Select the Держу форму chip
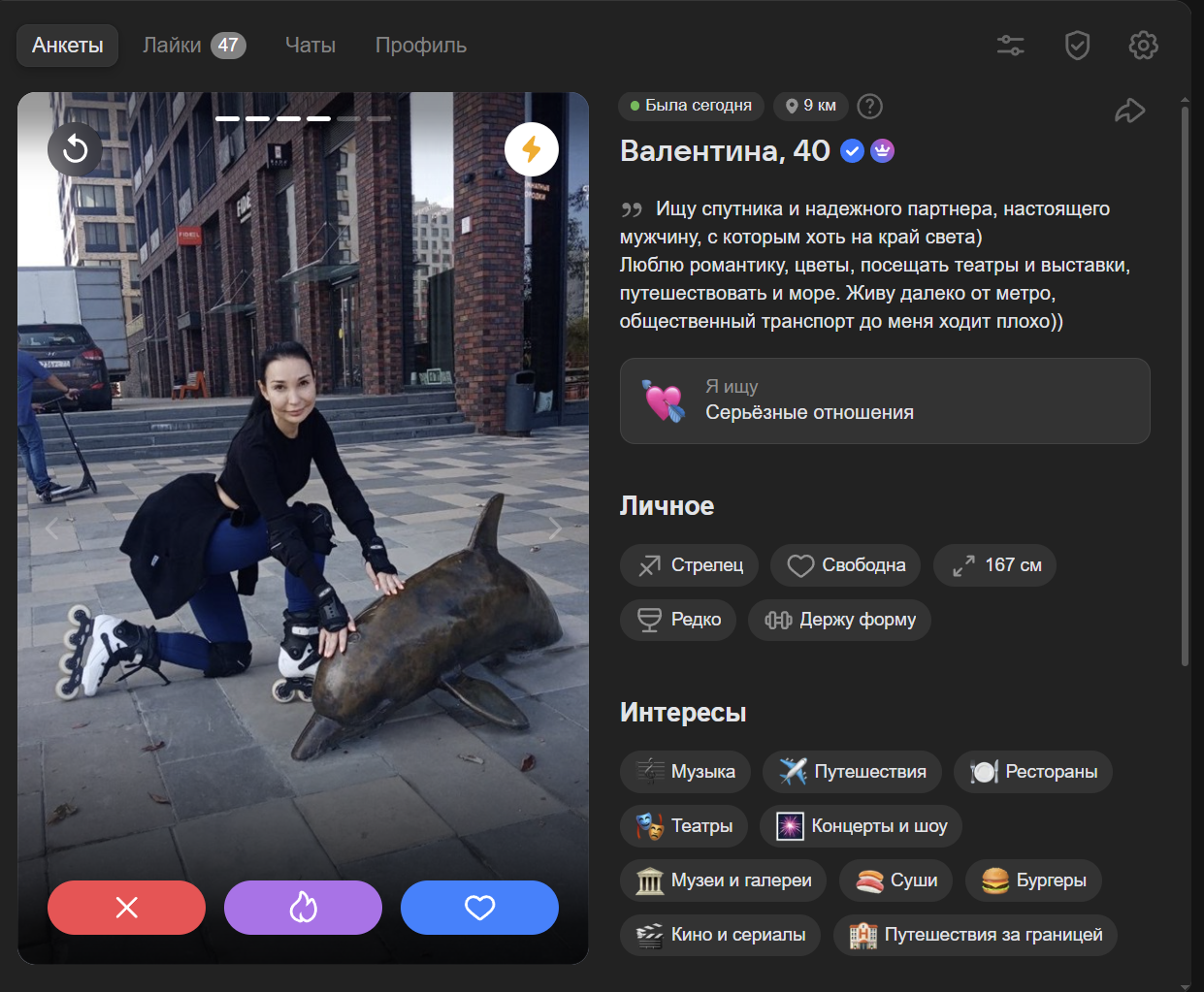The image size is (1204, 992). (839, 620)
